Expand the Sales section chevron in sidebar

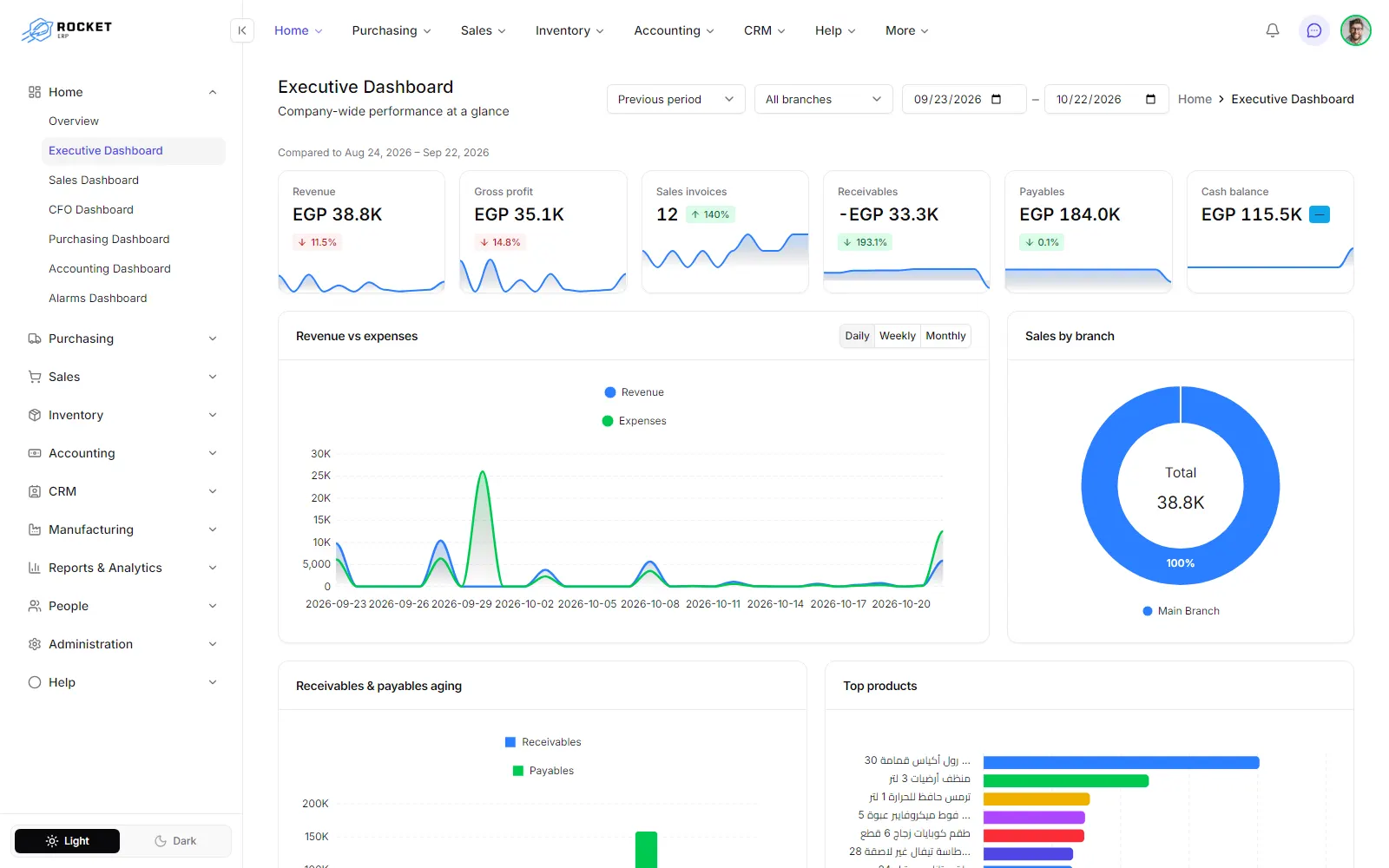213,377
